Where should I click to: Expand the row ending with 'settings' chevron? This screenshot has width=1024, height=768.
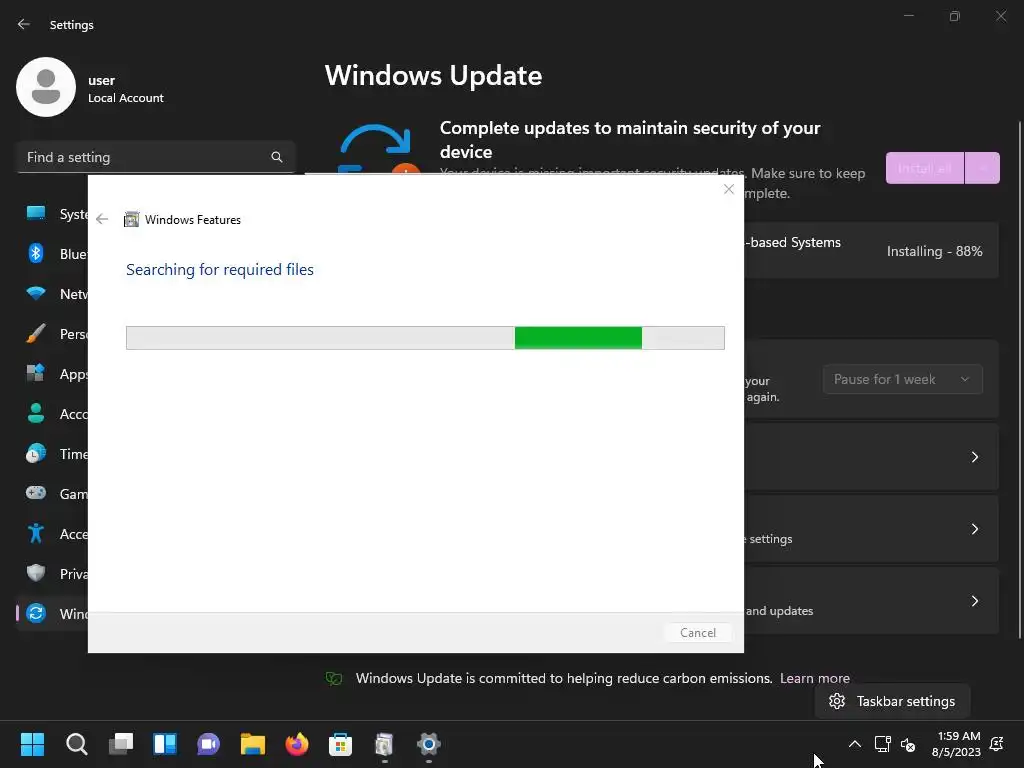[x=974, y=529]
